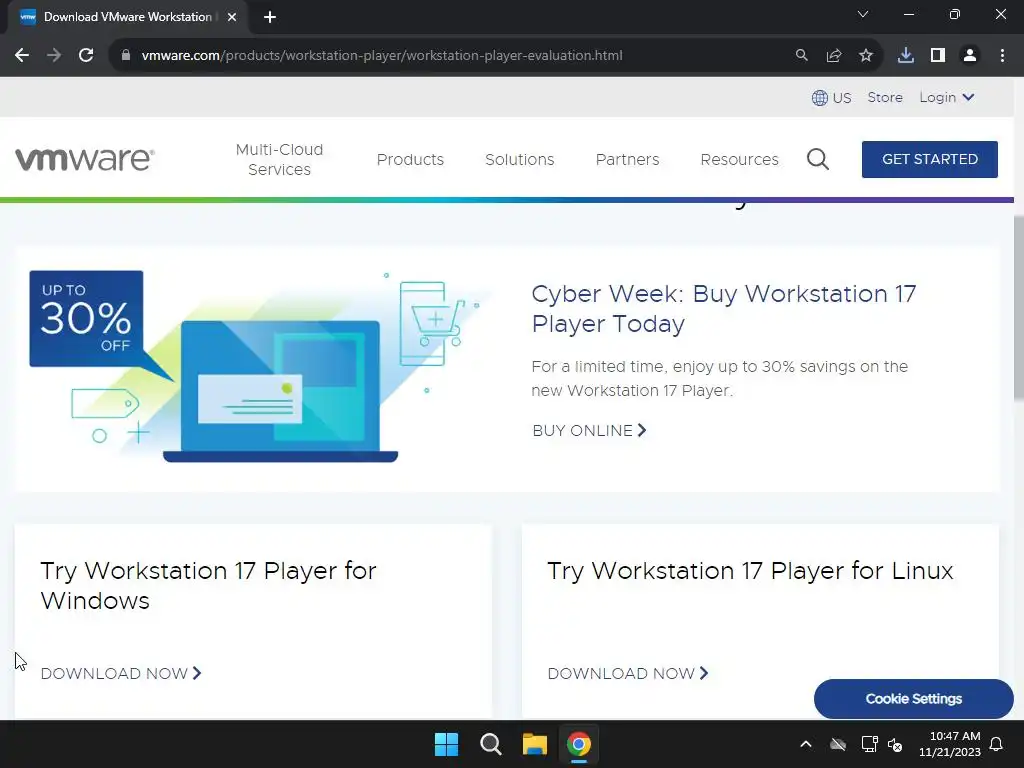
Task: Open the Chrome profile icon
Action: pyautogui.click(x=970, y=56)
